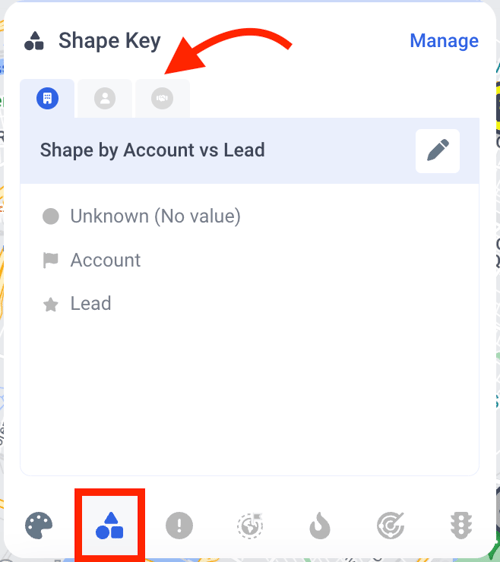The height and width of the screenshot is (562, 500).
Task: Select the Account flag entry
Action: tap(91, 260)
